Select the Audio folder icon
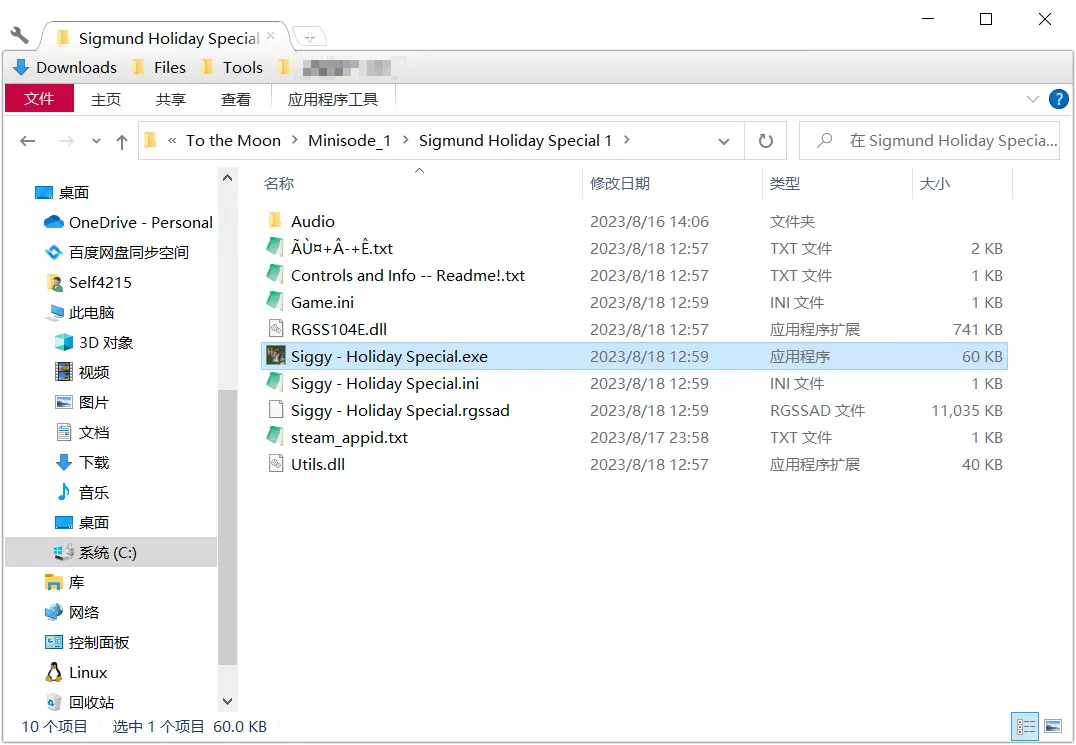This screenshot has width=1076, height=745. (x=275, y=221)
